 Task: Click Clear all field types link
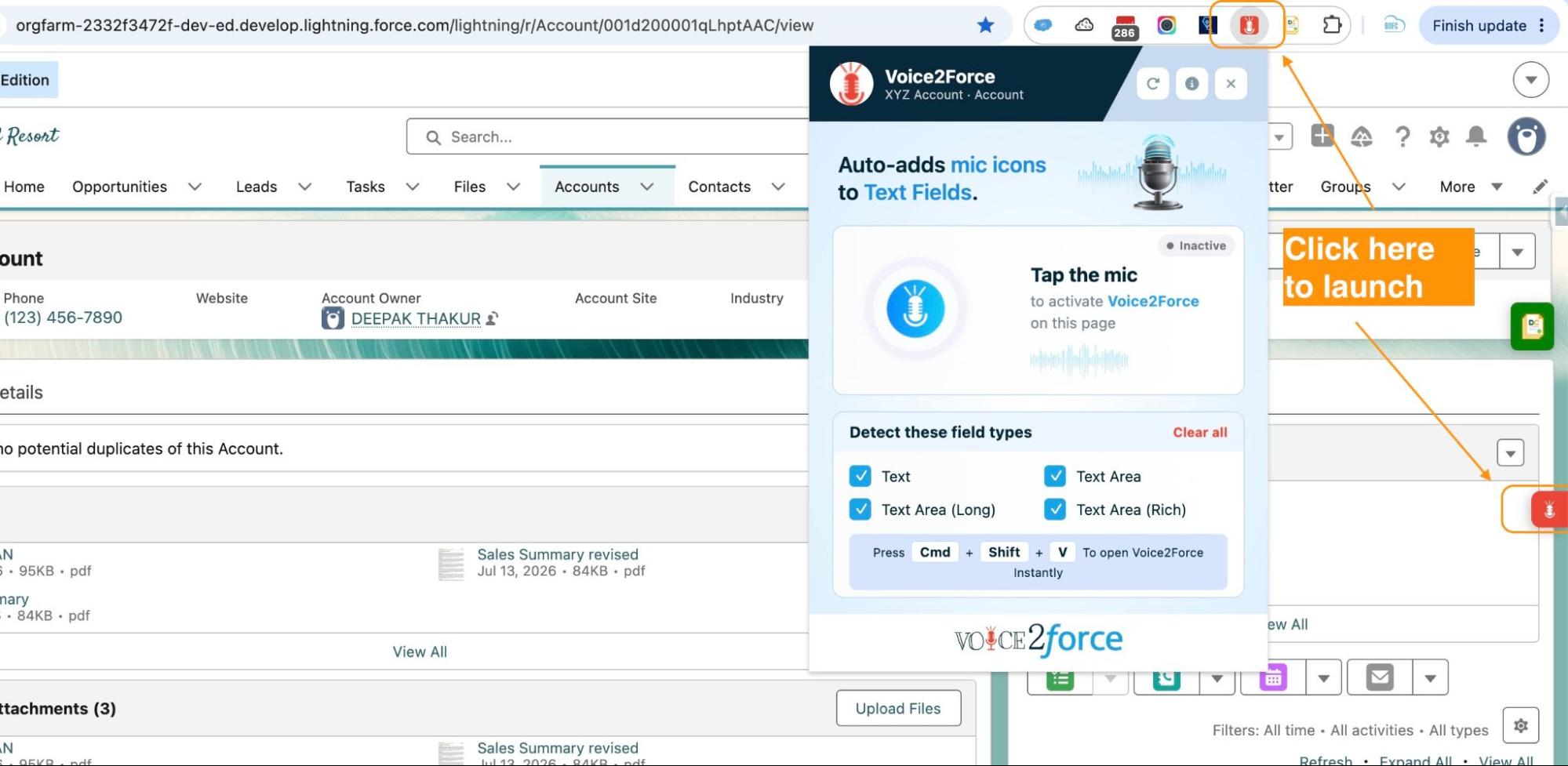(1200, 432)
